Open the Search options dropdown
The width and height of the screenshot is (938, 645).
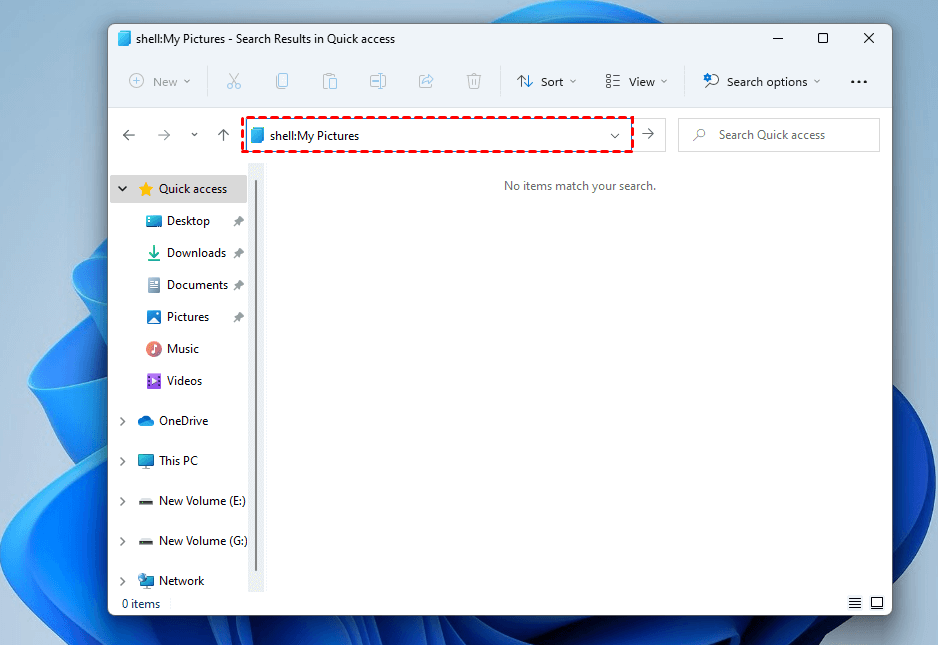click(762, 81)
